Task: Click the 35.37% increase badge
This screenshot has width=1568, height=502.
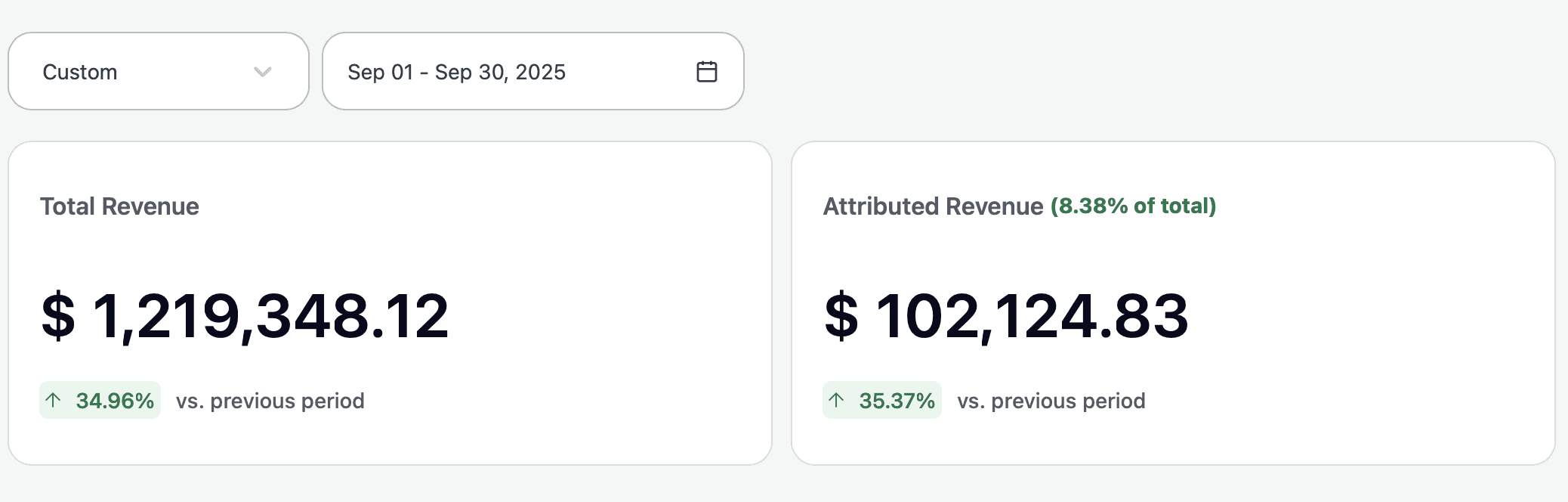Action: click(x=882, y=400)
